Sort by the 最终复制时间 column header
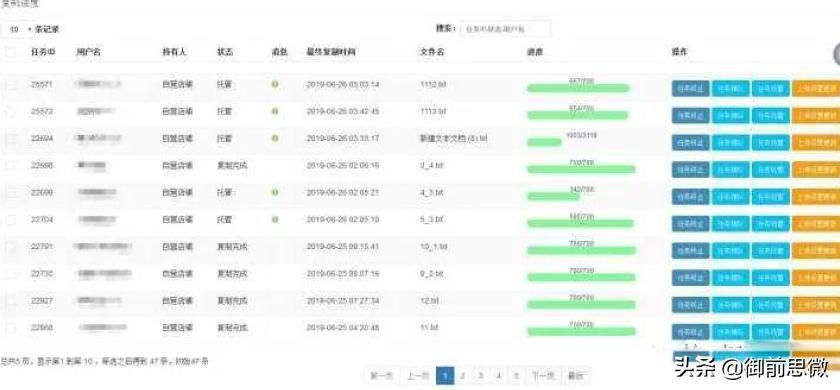840x390 pixels. (x=331, y=52)
